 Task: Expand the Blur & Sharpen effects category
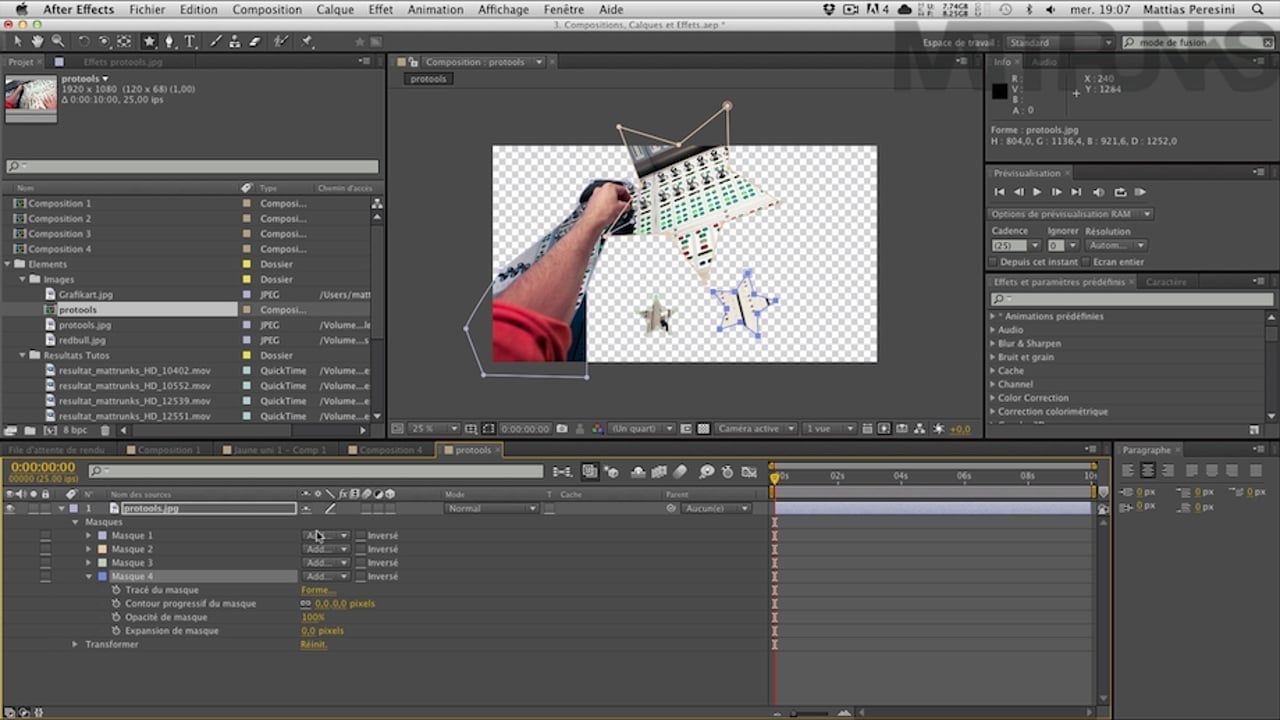(x=993, y=343)
